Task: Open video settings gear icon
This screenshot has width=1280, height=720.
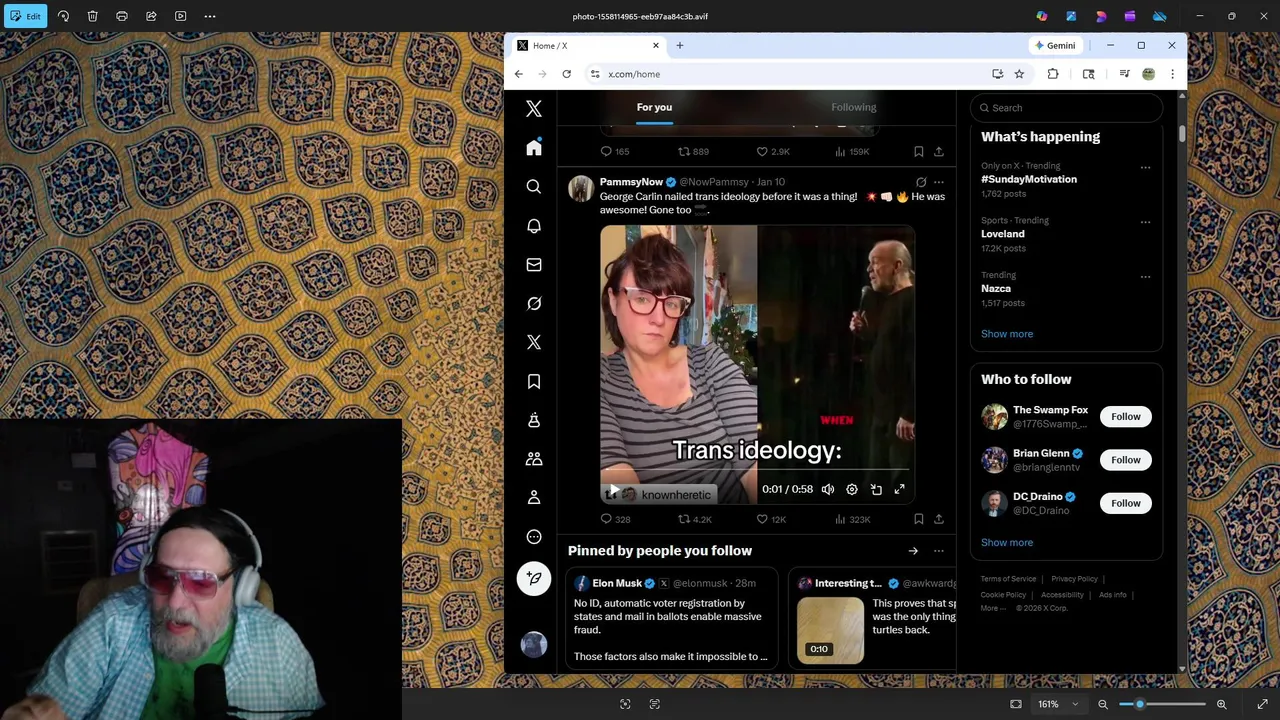Action: pos(852,489)
